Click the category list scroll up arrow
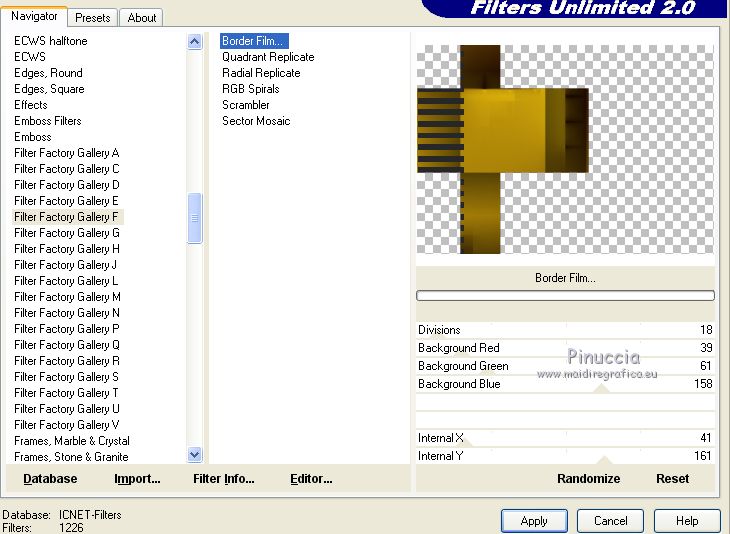 195,42
